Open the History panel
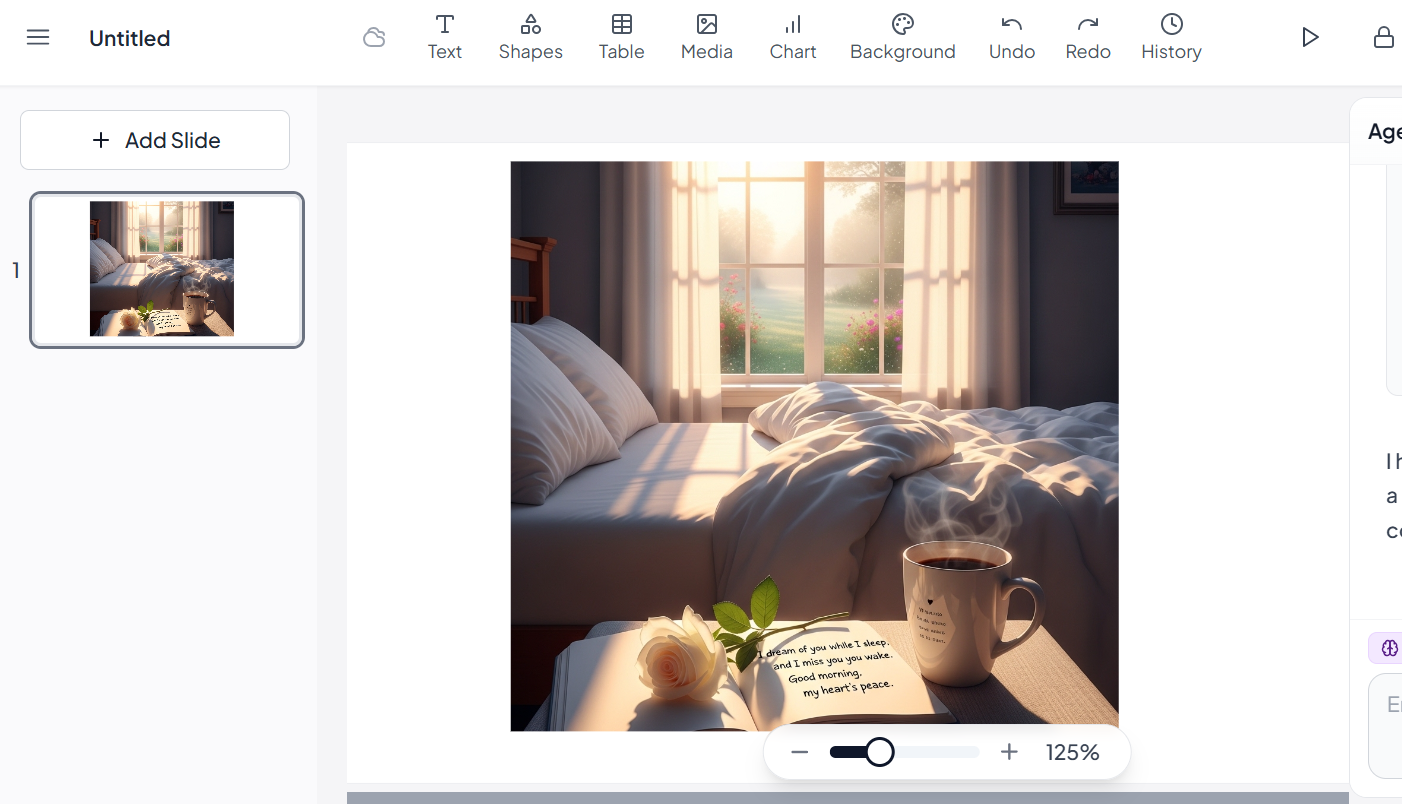 click(1172, 38)
